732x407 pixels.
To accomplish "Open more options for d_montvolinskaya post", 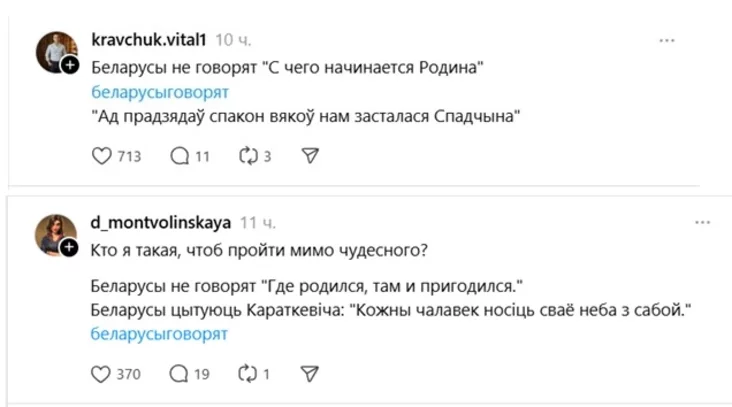I will coord(667,222).
